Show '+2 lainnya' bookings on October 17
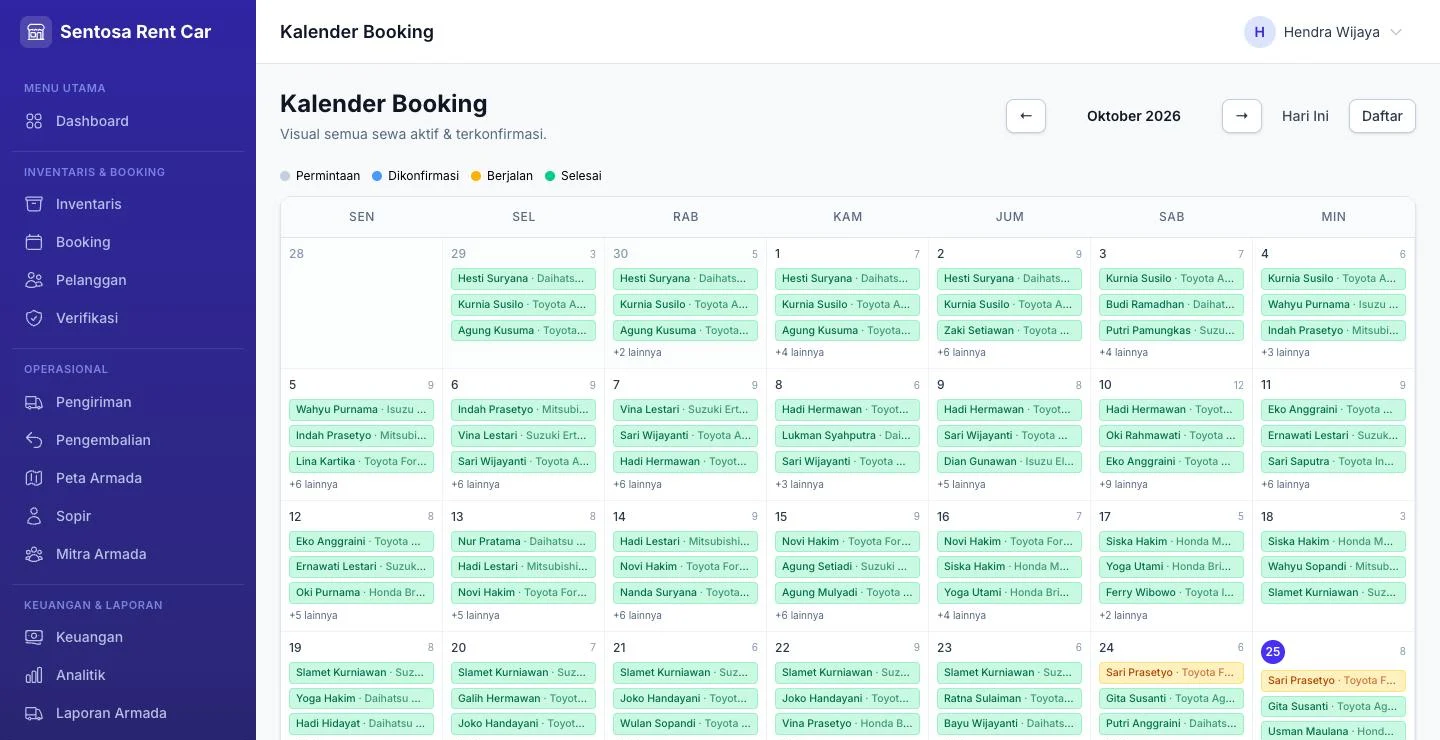The image size is (1440, 740). tap(1123, 615)
